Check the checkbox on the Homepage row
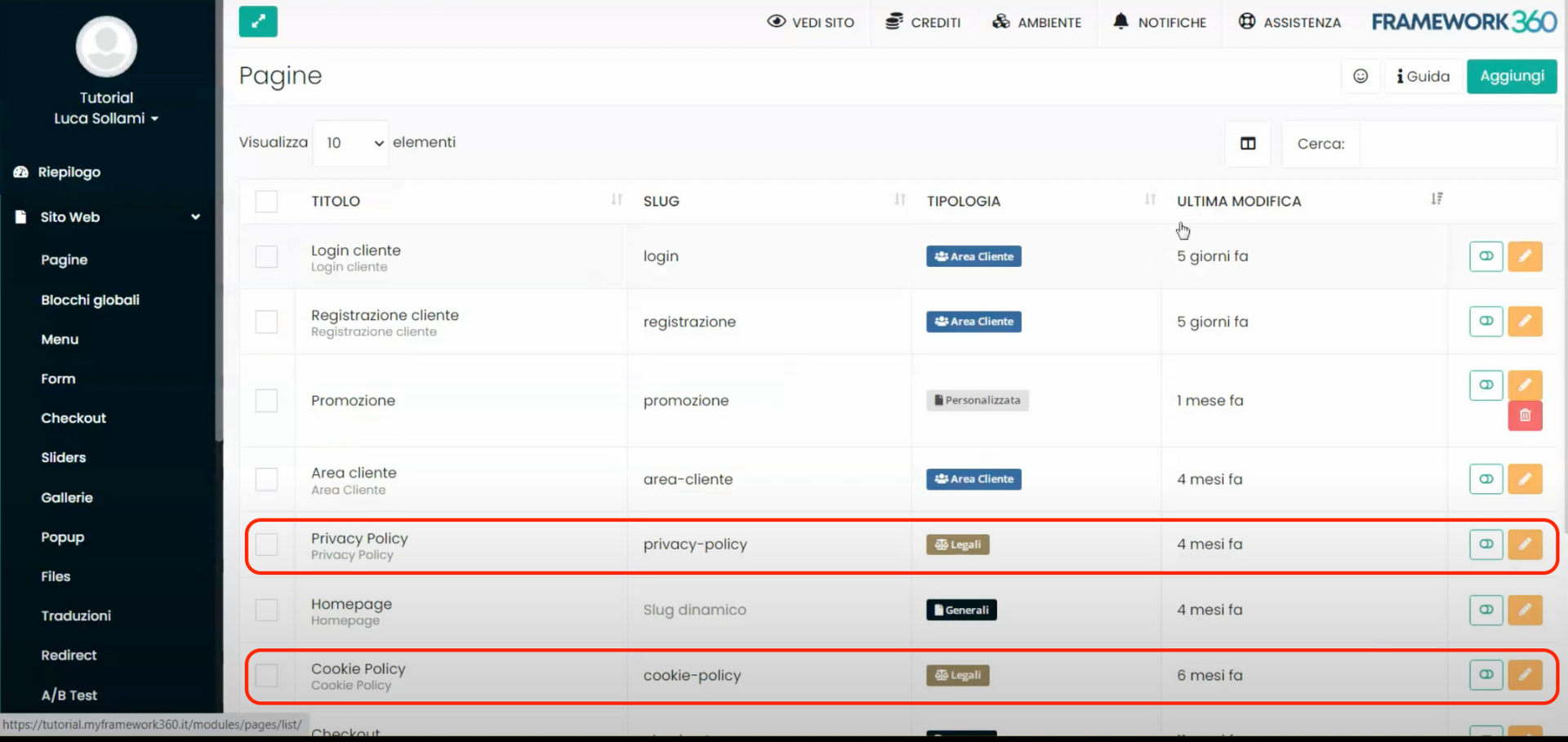Viewport: 1568px width, 742px height. click(x=267, y=610)
